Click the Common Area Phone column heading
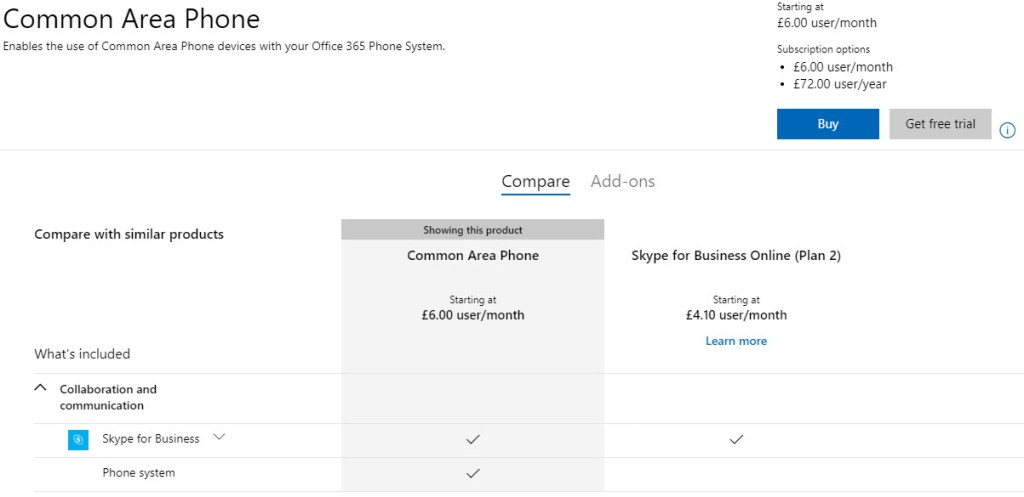The width and height of the screenshot is (1024, 497). 473,256
